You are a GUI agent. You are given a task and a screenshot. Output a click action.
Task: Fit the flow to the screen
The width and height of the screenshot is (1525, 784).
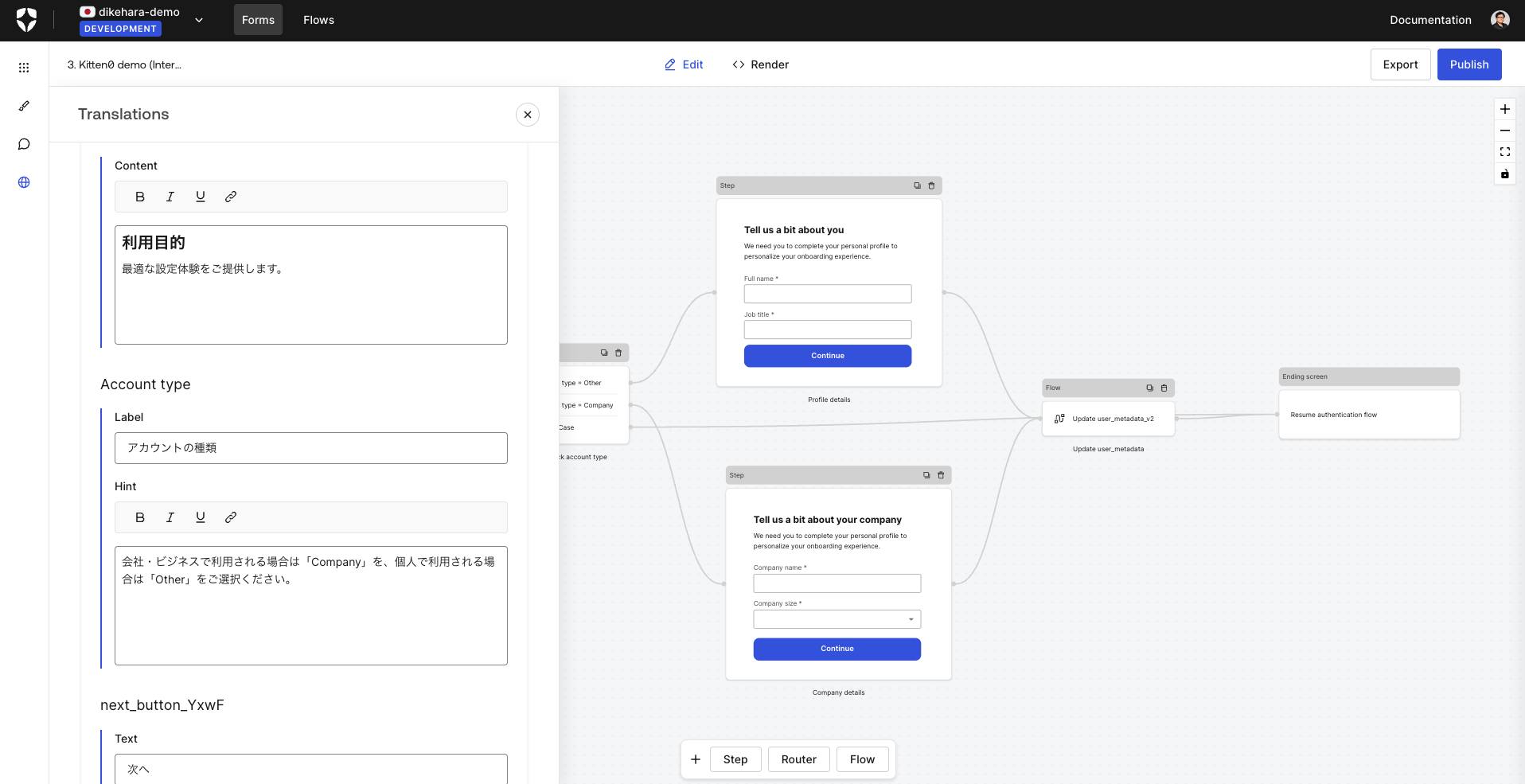pyautogui.click(x=1504, y=152)
